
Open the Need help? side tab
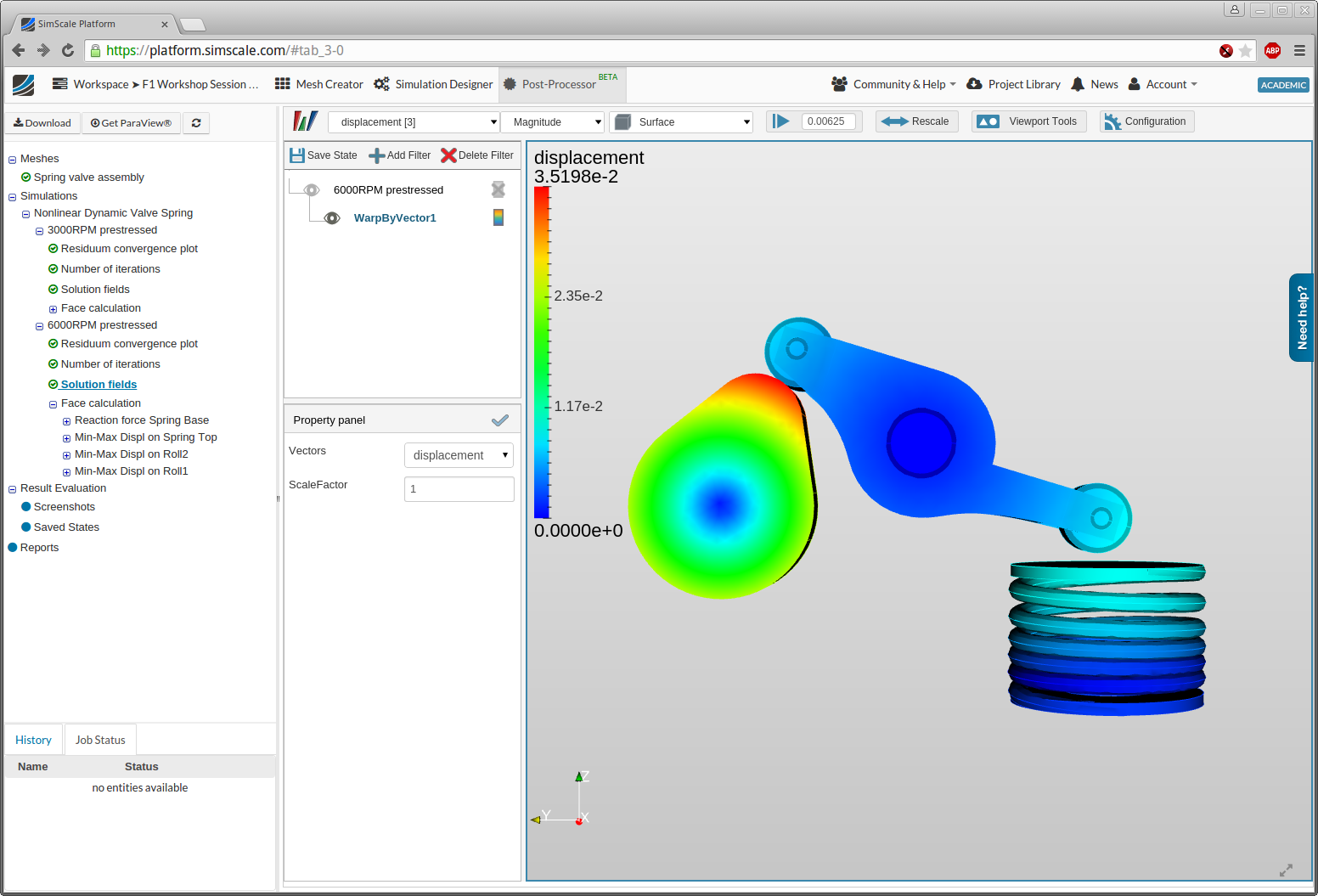tap(1302, 318)
